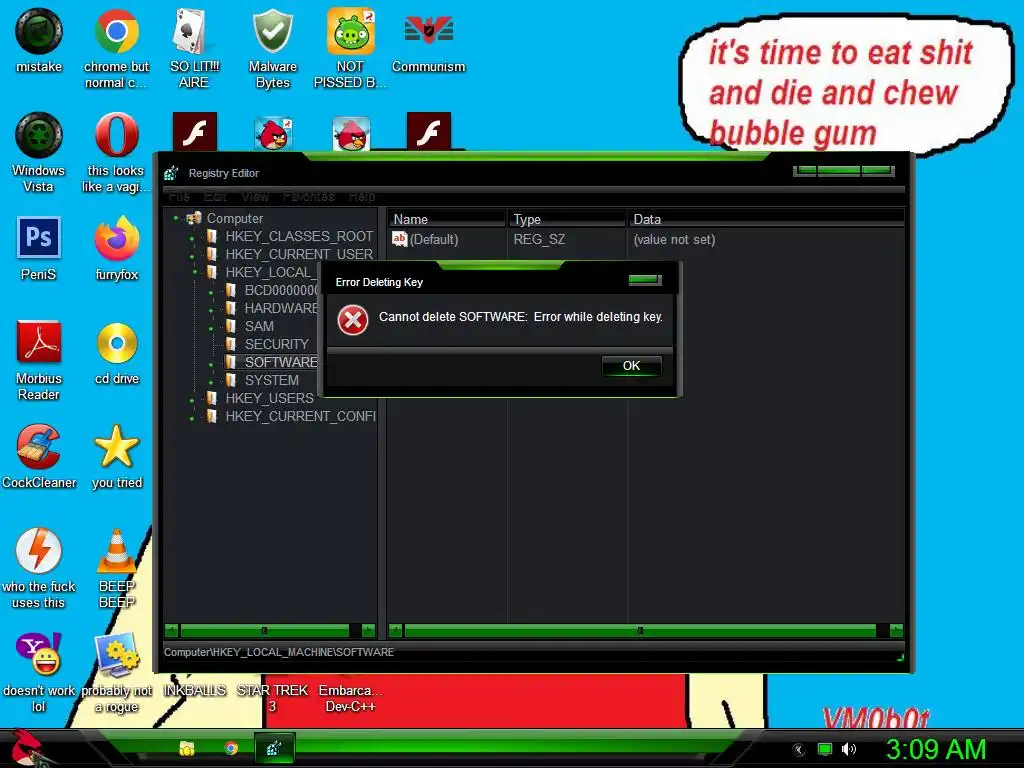The image size is (1024, 768).
Task: Expand the HKEY_USERS node toggle
Action: pyautogui.click(x=192, y=400)
